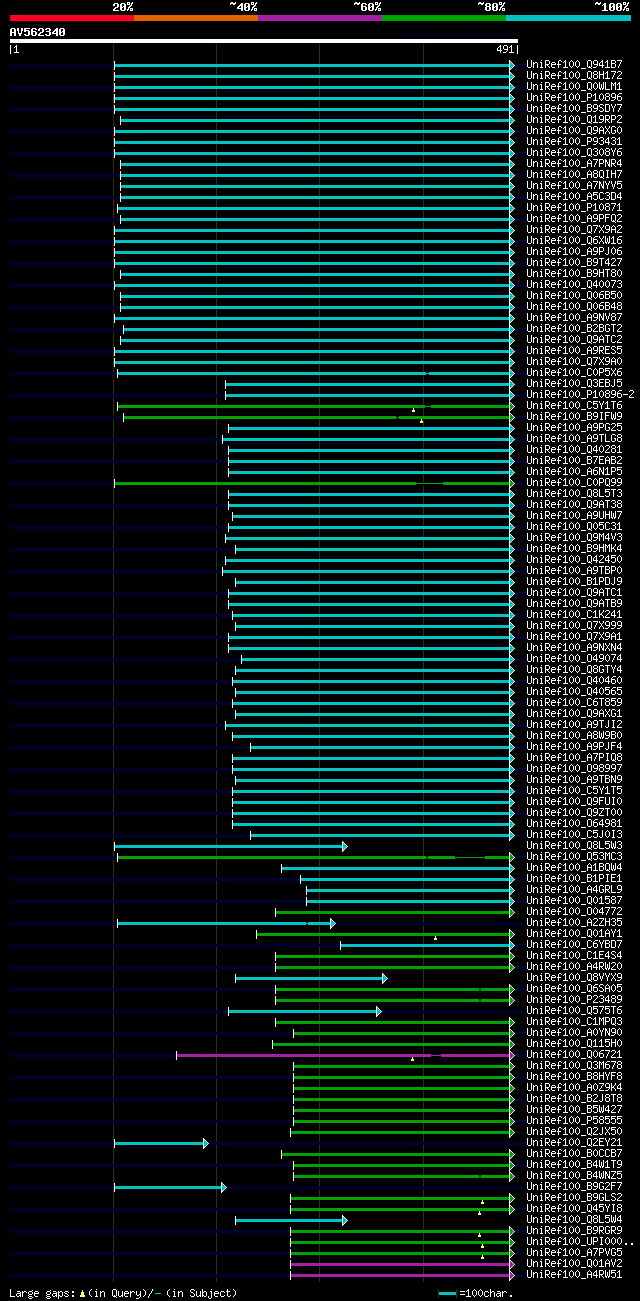Open hit UniRef100_Q8H172

tap(574, 75)
